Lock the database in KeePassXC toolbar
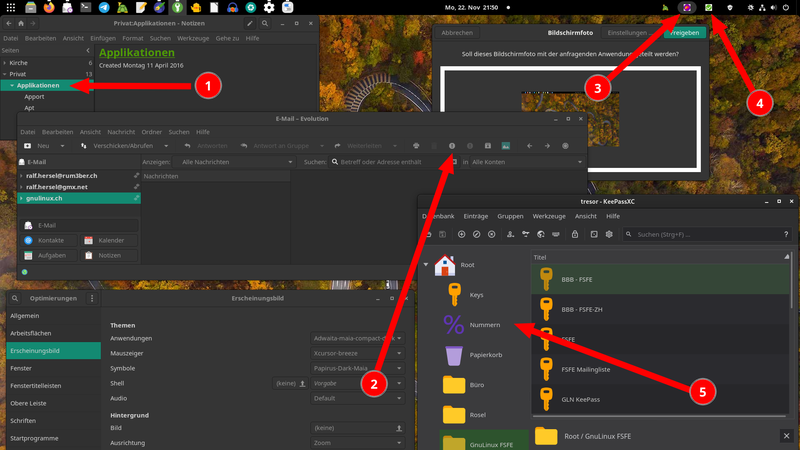This screenshot has height=450, width=800. [575, 234]
